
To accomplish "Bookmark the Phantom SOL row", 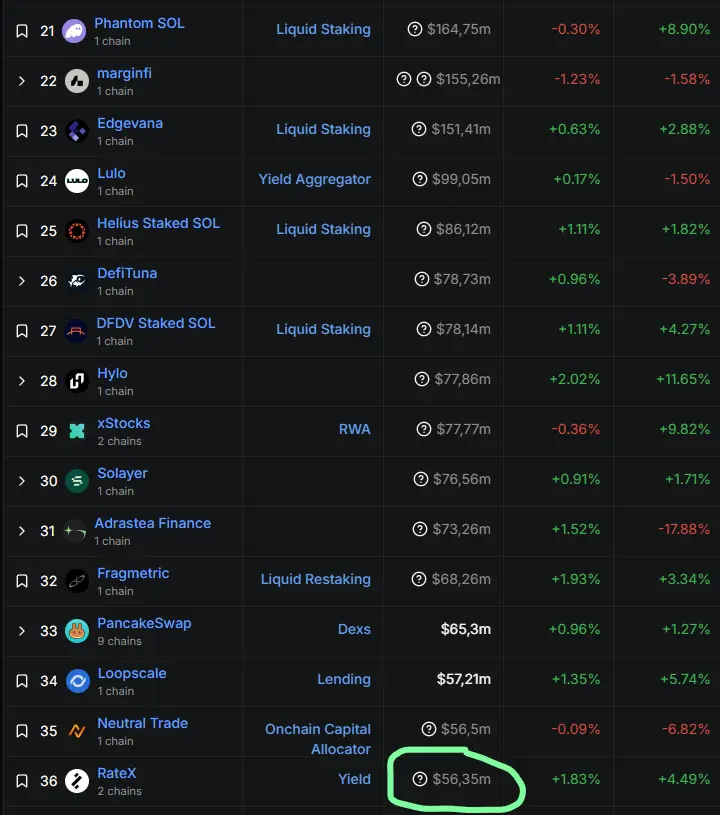I will [22, 31].
